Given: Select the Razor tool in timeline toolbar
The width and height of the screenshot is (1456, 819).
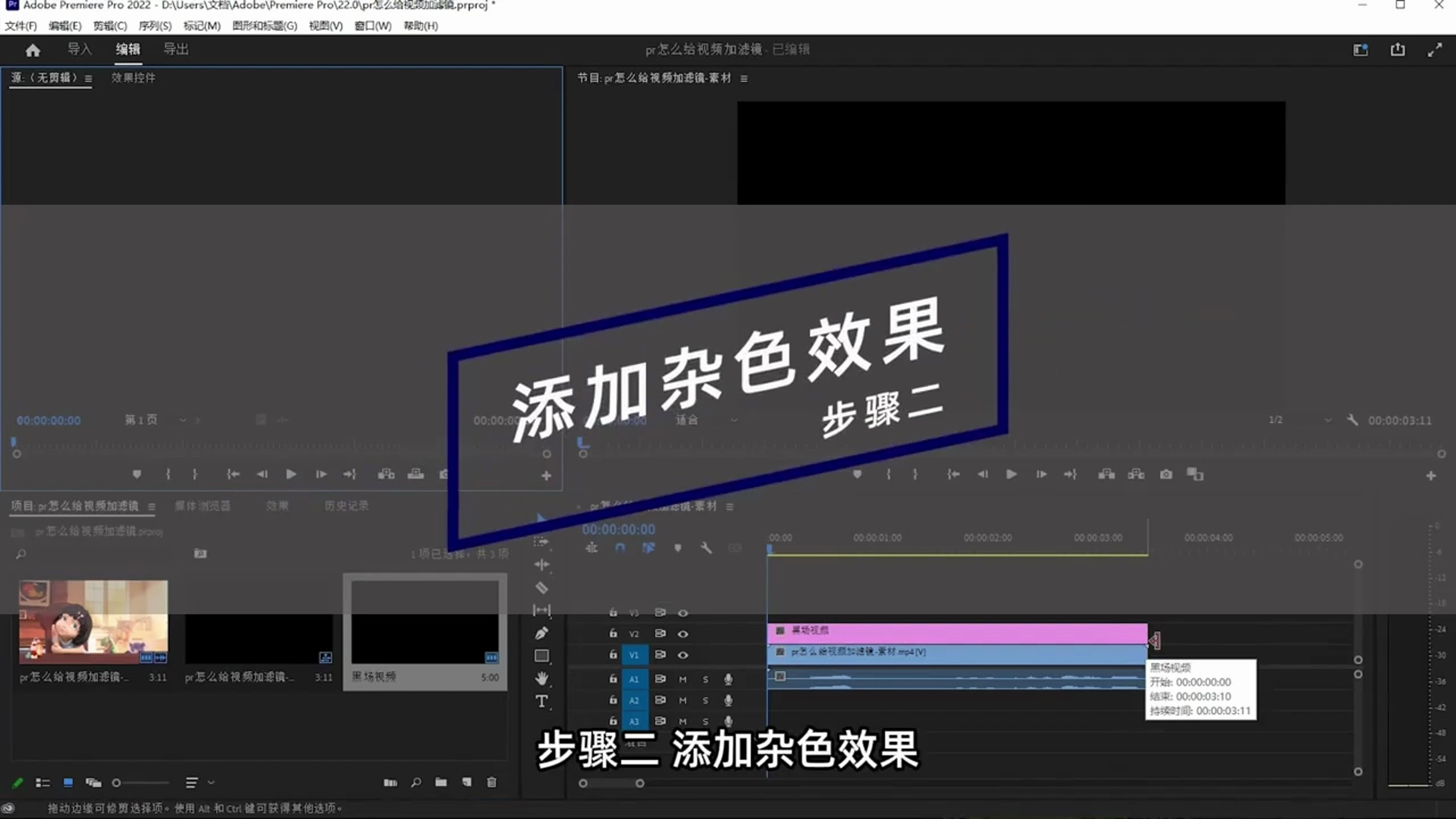Looking at the screenshot, I should 543,588.
